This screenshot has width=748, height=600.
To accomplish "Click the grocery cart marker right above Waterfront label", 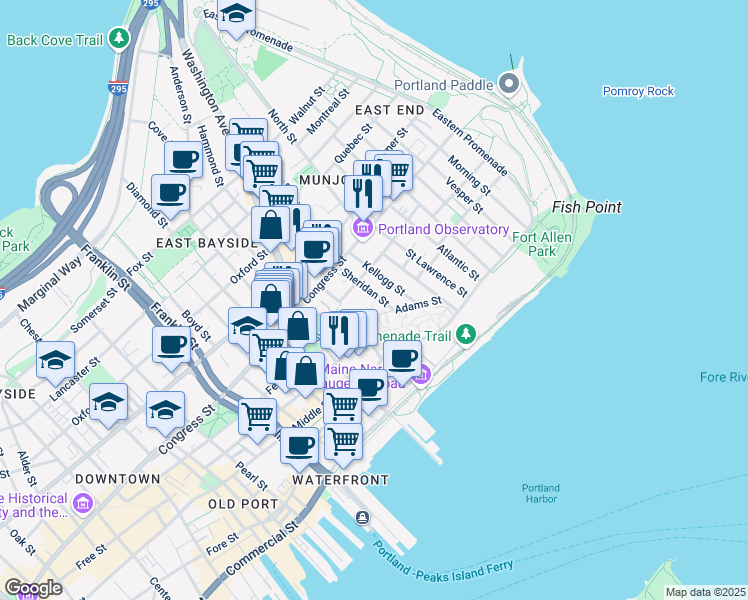I will click(x=343, y=444).
